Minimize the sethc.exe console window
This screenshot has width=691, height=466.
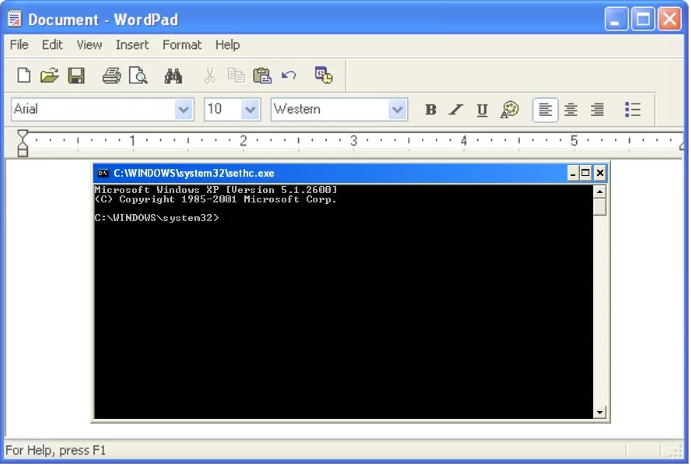[572, 173]
